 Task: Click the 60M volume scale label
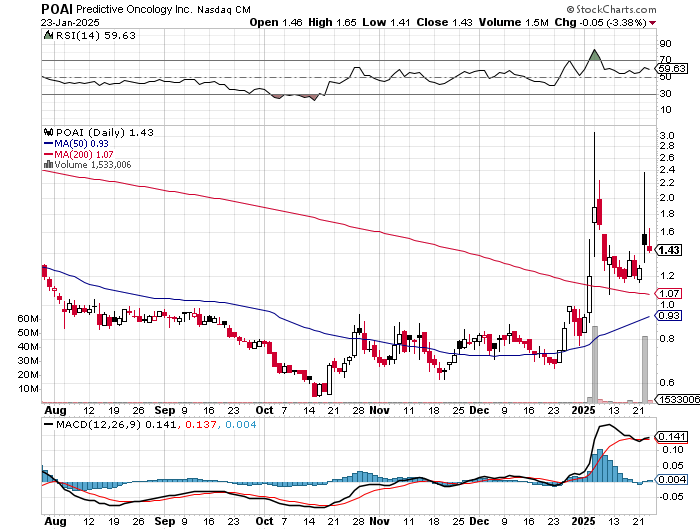[x=28, y=319]
